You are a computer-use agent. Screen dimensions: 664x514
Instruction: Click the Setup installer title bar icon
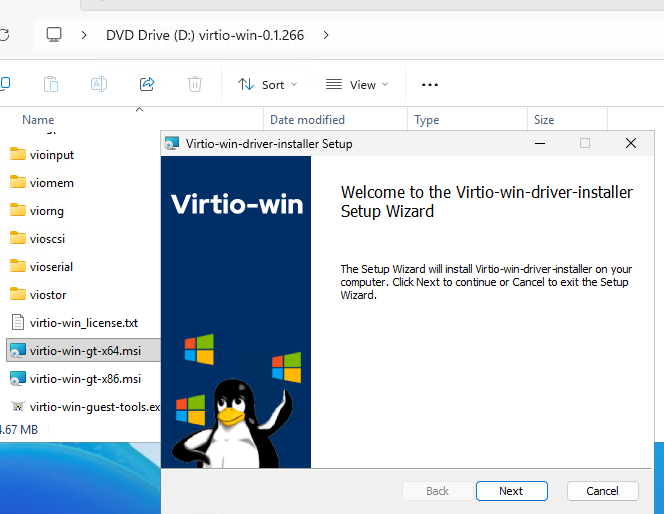[172, 144]
